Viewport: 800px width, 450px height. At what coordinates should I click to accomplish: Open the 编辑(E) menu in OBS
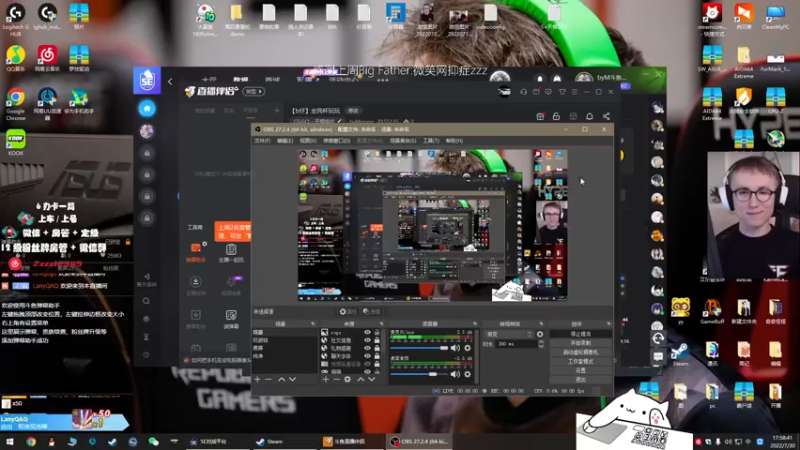coord(285,140)
